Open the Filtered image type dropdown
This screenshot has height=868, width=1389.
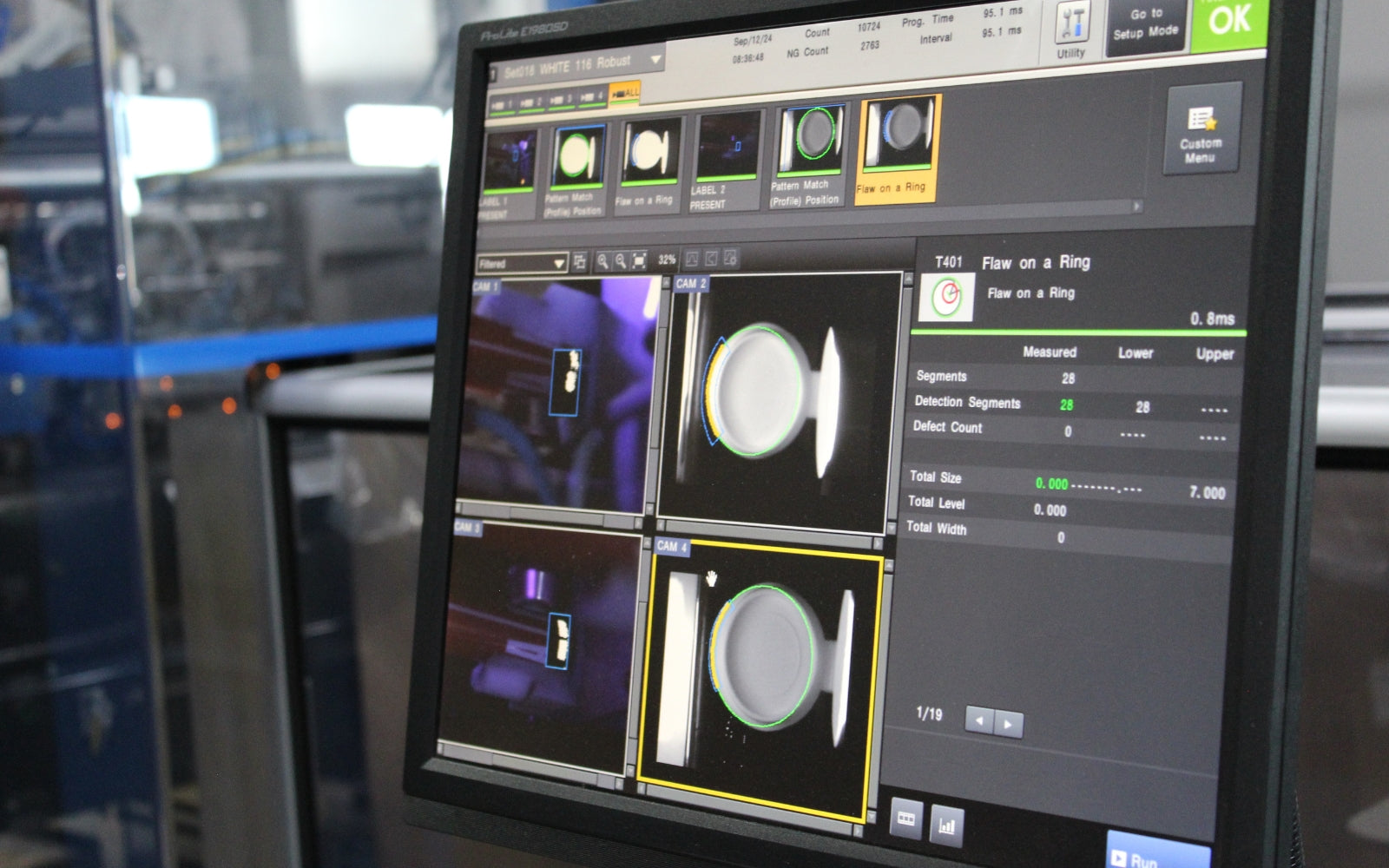click(522, 264)
